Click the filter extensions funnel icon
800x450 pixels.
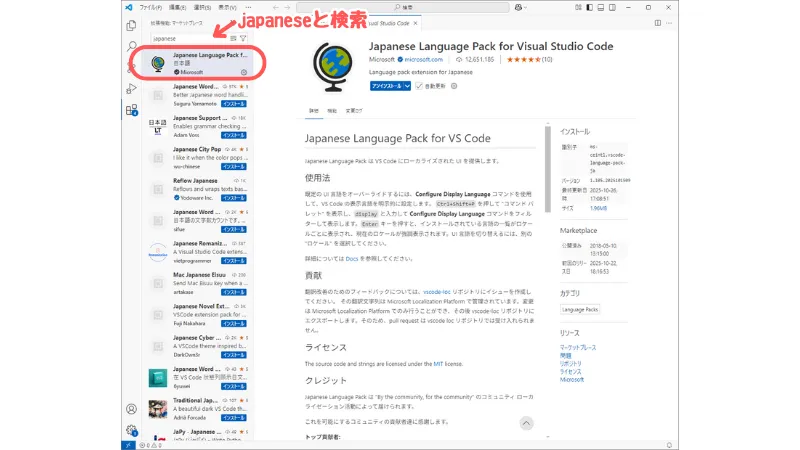point(243,38)
